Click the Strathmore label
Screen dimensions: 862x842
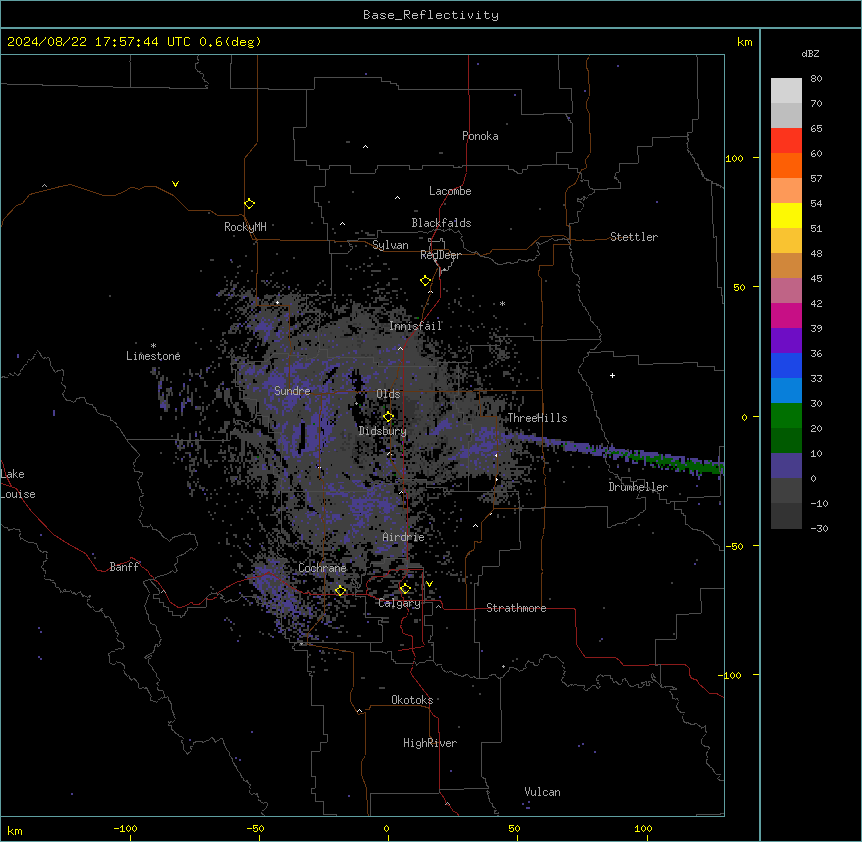516,608
